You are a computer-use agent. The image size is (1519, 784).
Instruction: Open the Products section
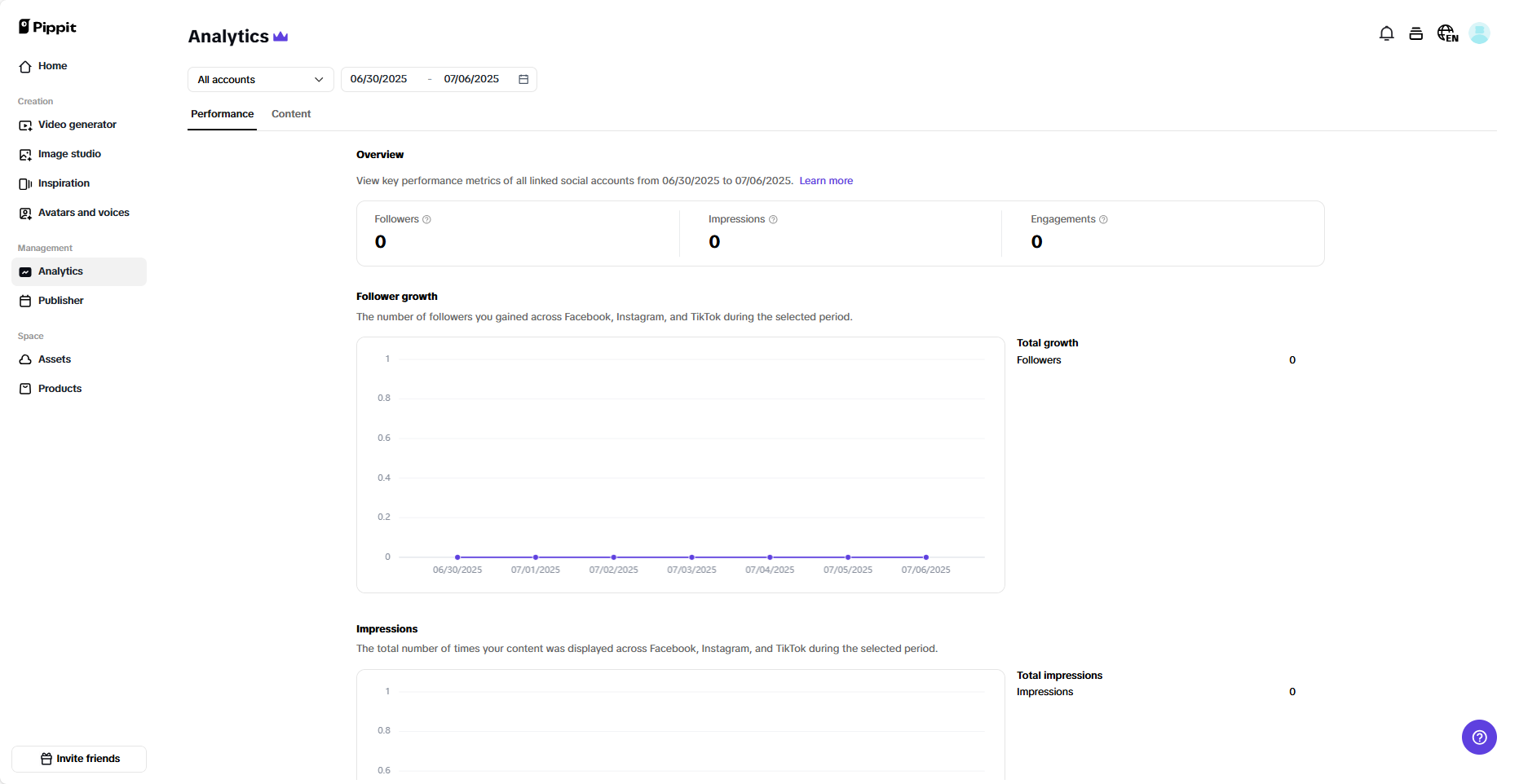pyautogui.click(x=60, y=389)
